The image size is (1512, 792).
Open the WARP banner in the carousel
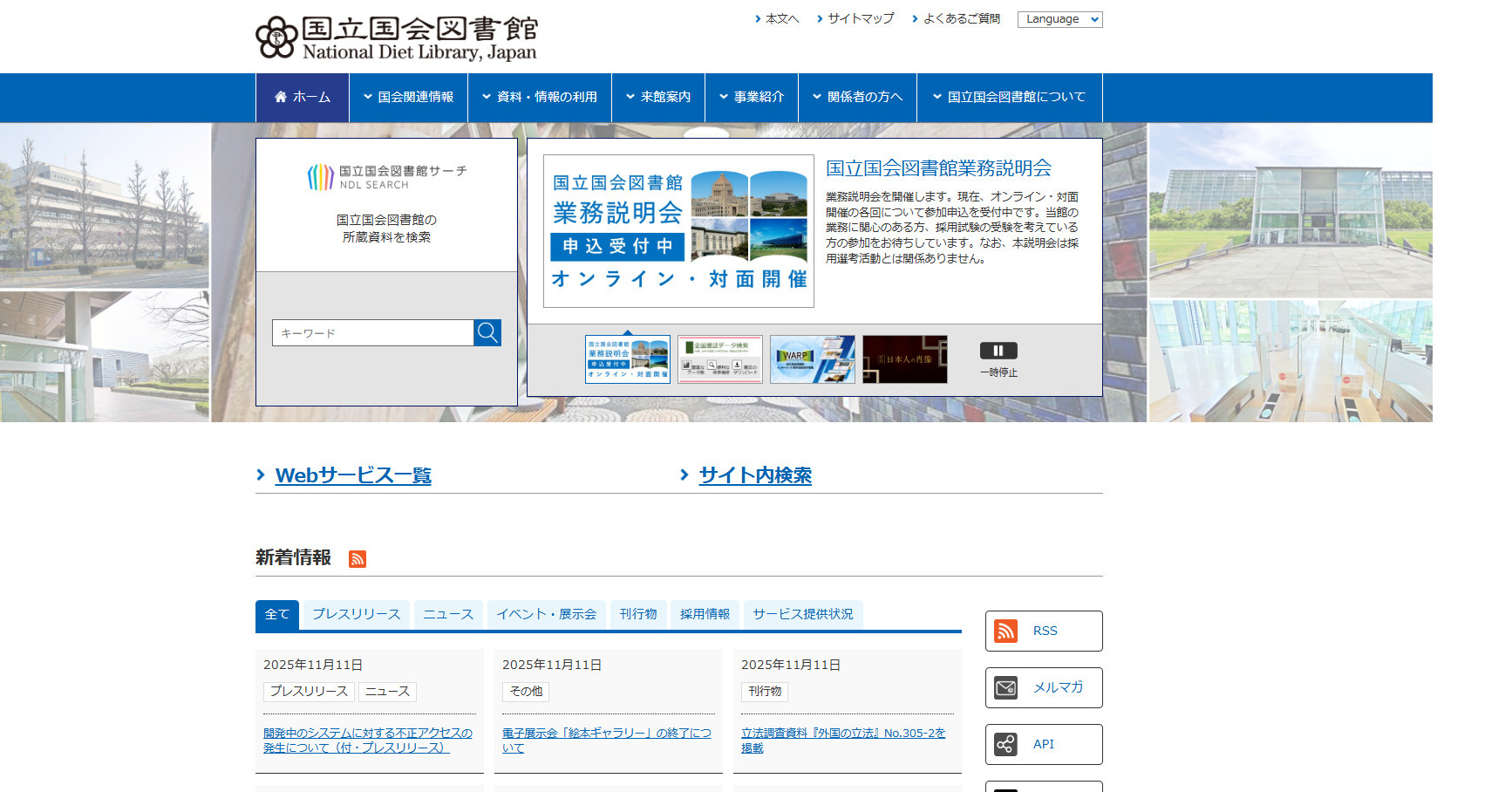coord(813,358)
